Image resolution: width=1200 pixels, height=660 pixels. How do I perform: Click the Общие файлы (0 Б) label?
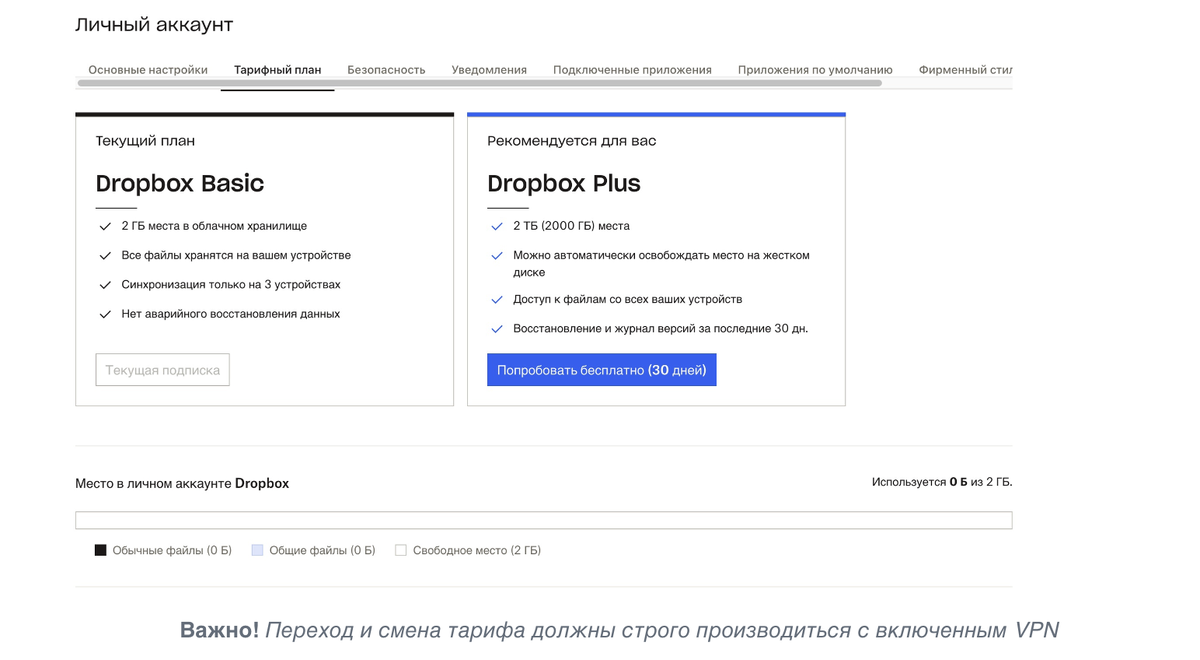[322, 550]
